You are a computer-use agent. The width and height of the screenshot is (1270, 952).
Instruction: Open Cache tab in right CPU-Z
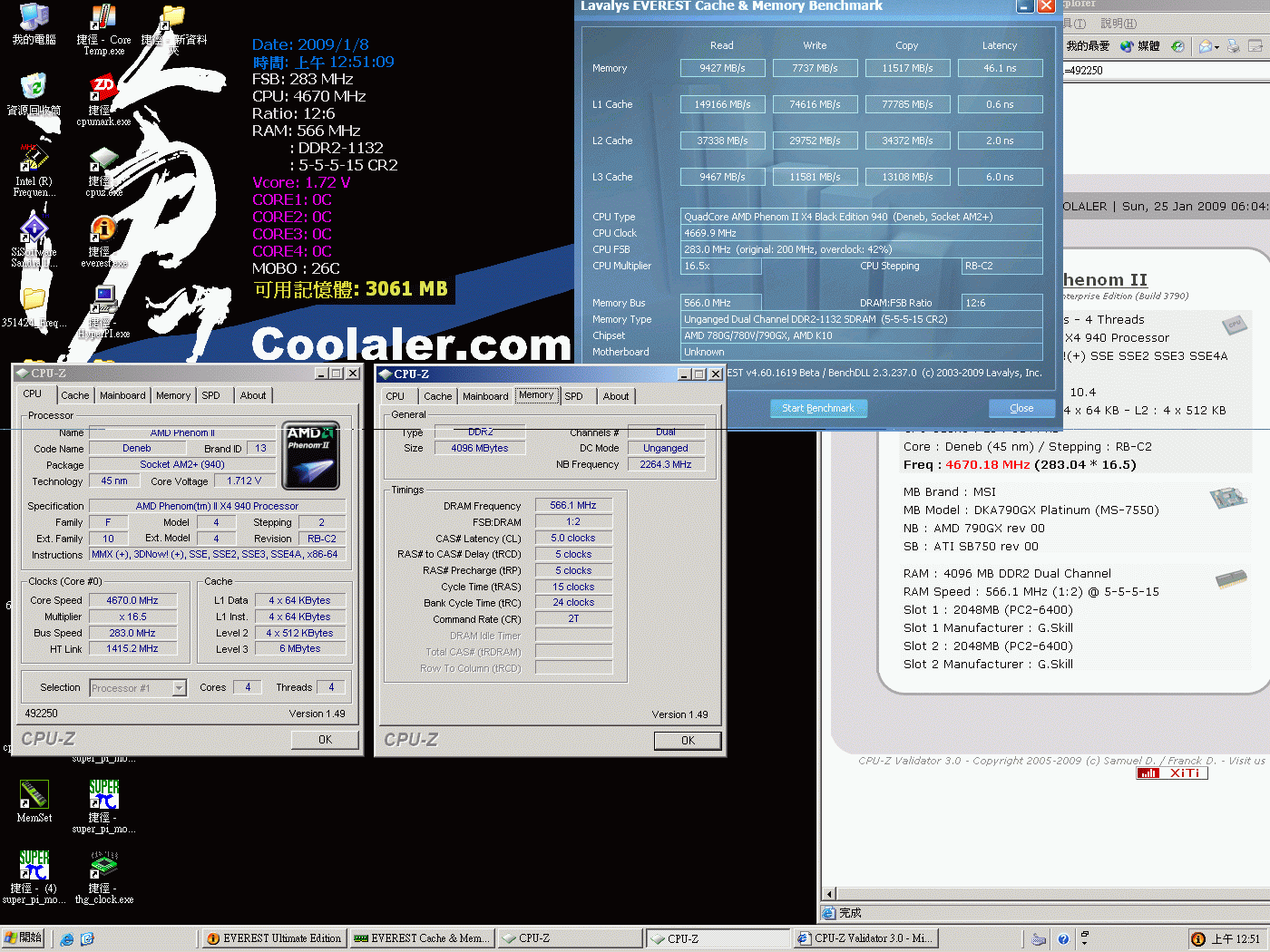click(437, 396)
